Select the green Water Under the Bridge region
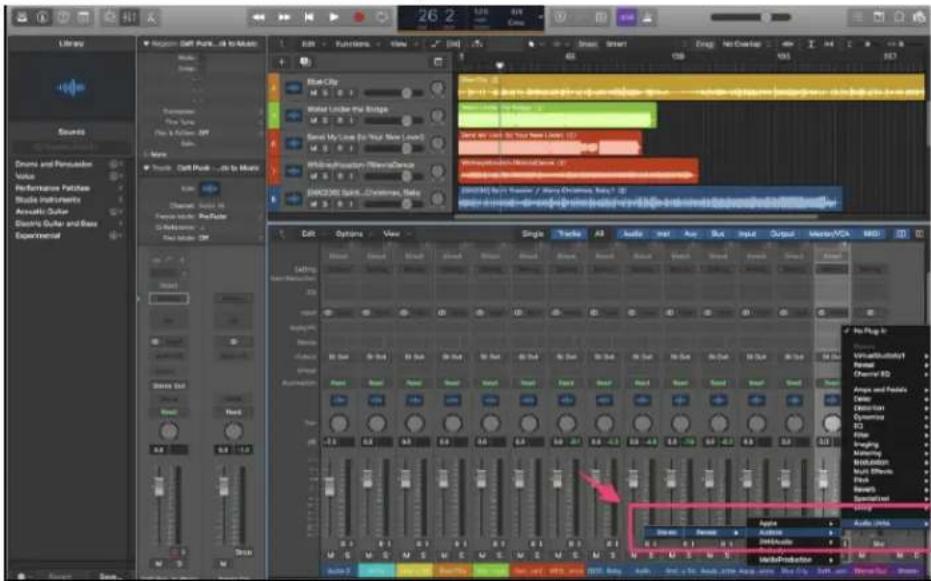The height and width of the screenshot is (581, 931). [557, 115]
